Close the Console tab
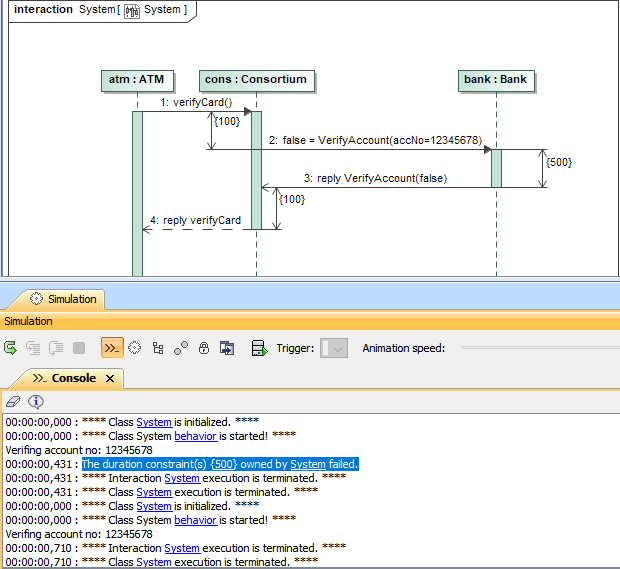Screen dimensions: 620x569 click(x=110, y=379)
